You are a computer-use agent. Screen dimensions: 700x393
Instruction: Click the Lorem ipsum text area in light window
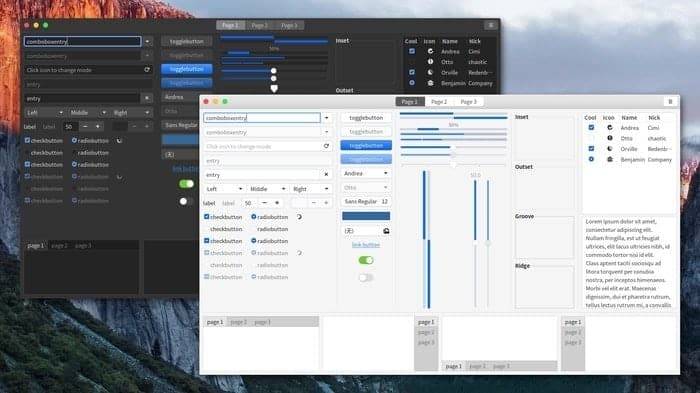[629, 263]
